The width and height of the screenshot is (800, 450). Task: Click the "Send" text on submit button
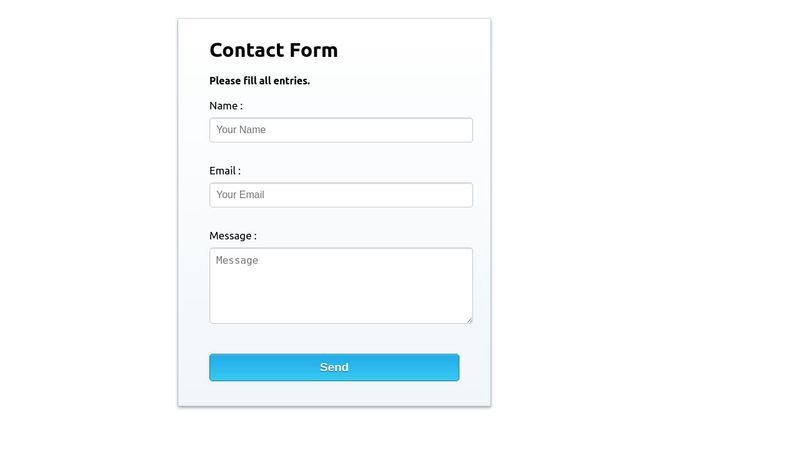[x=334, y=368]
